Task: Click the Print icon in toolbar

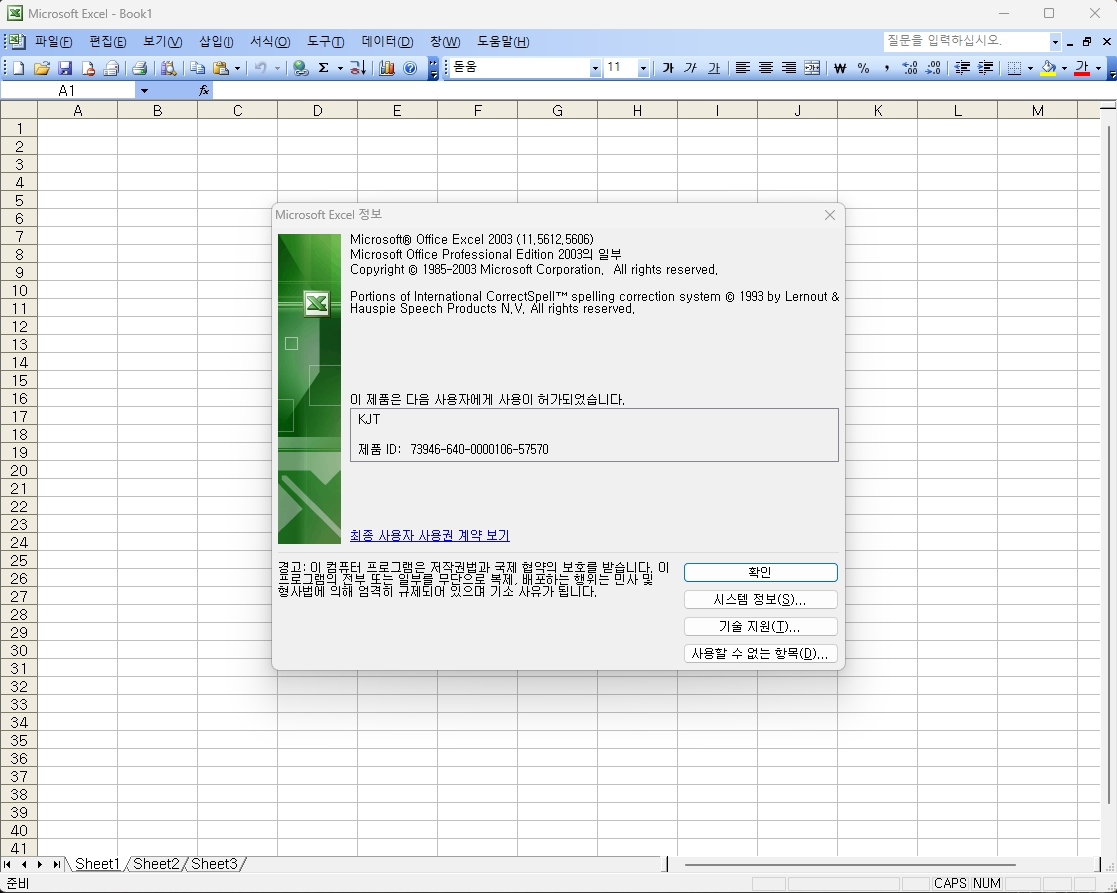Action: click(140, 68)
